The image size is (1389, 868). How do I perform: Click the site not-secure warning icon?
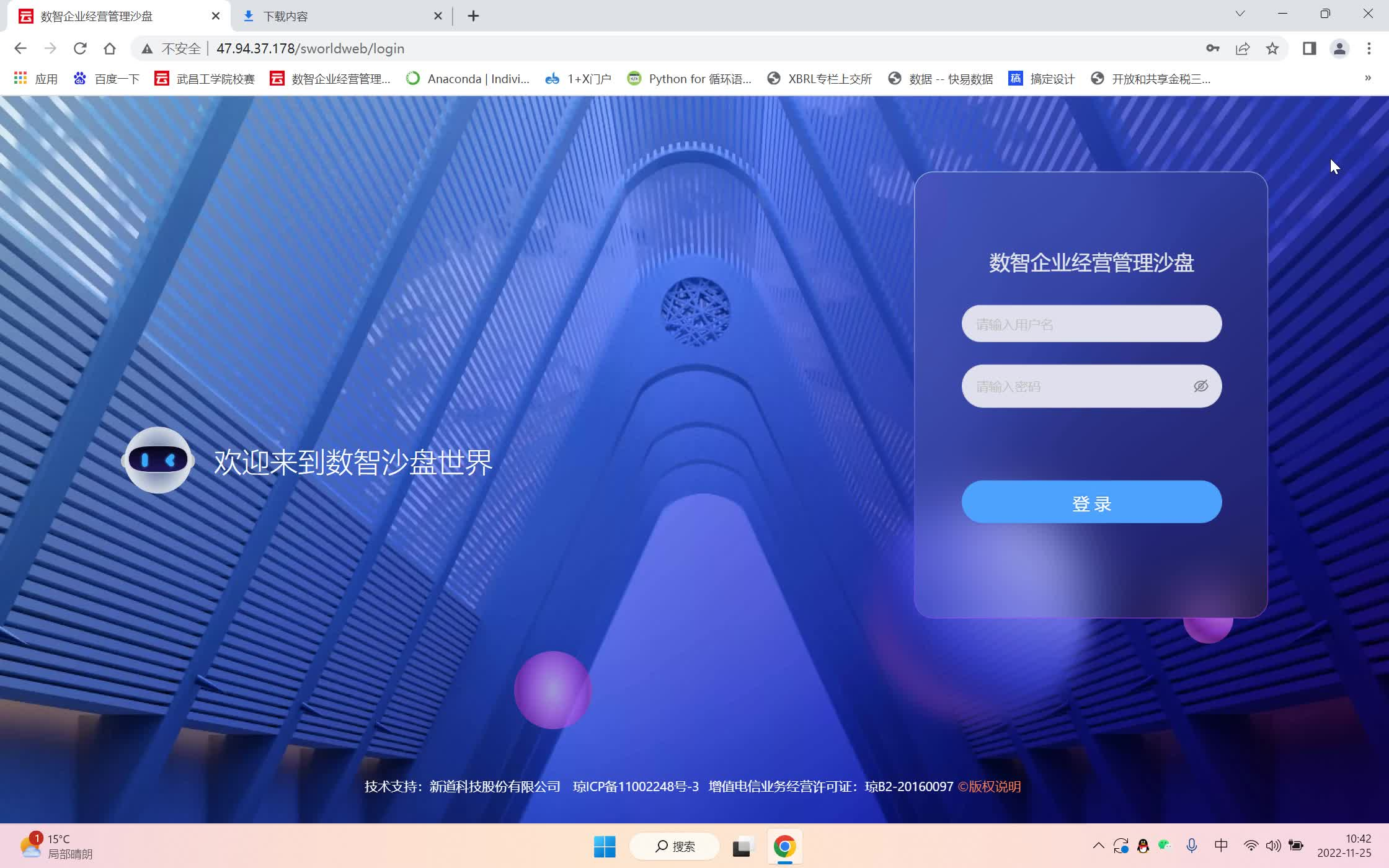click(147, 48)
